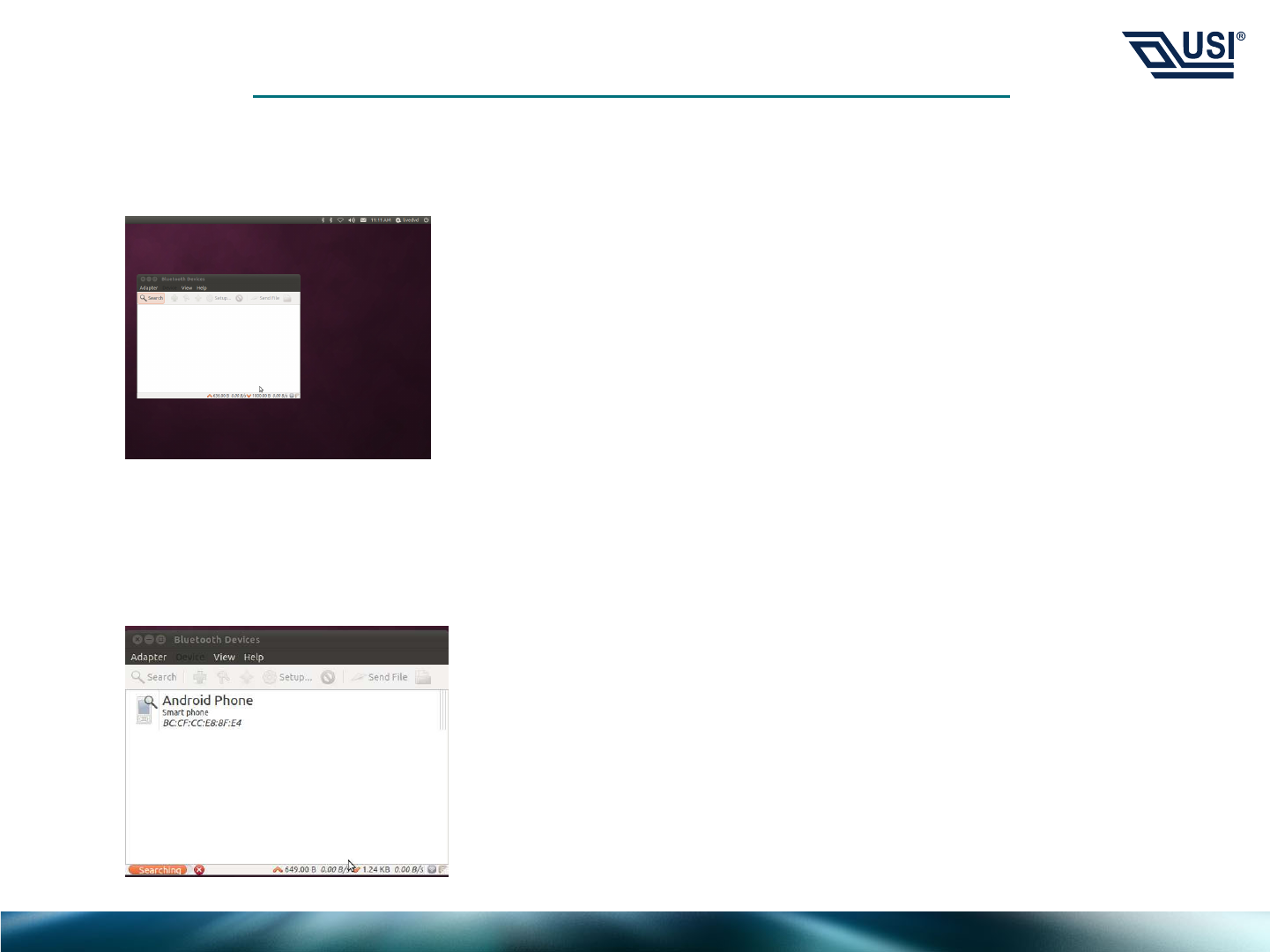The width and height of the screenshot is (1270, 952).
Task: Click highlighted Search button in small desktop screenshot
Action: [x=152, y=298]
